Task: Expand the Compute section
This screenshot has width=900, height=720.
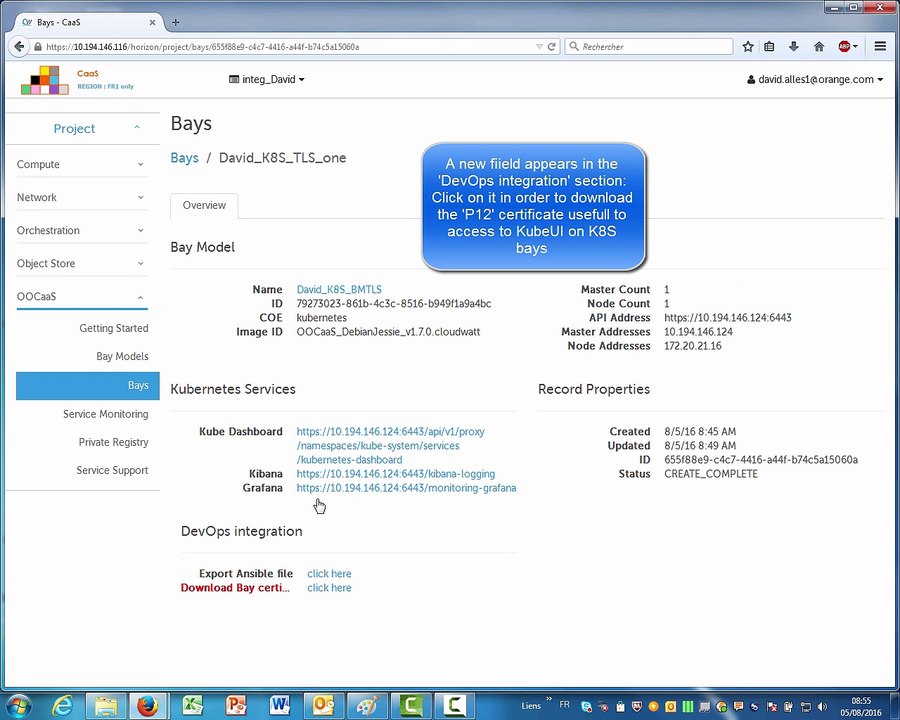Action: click(x=82, y=164)
